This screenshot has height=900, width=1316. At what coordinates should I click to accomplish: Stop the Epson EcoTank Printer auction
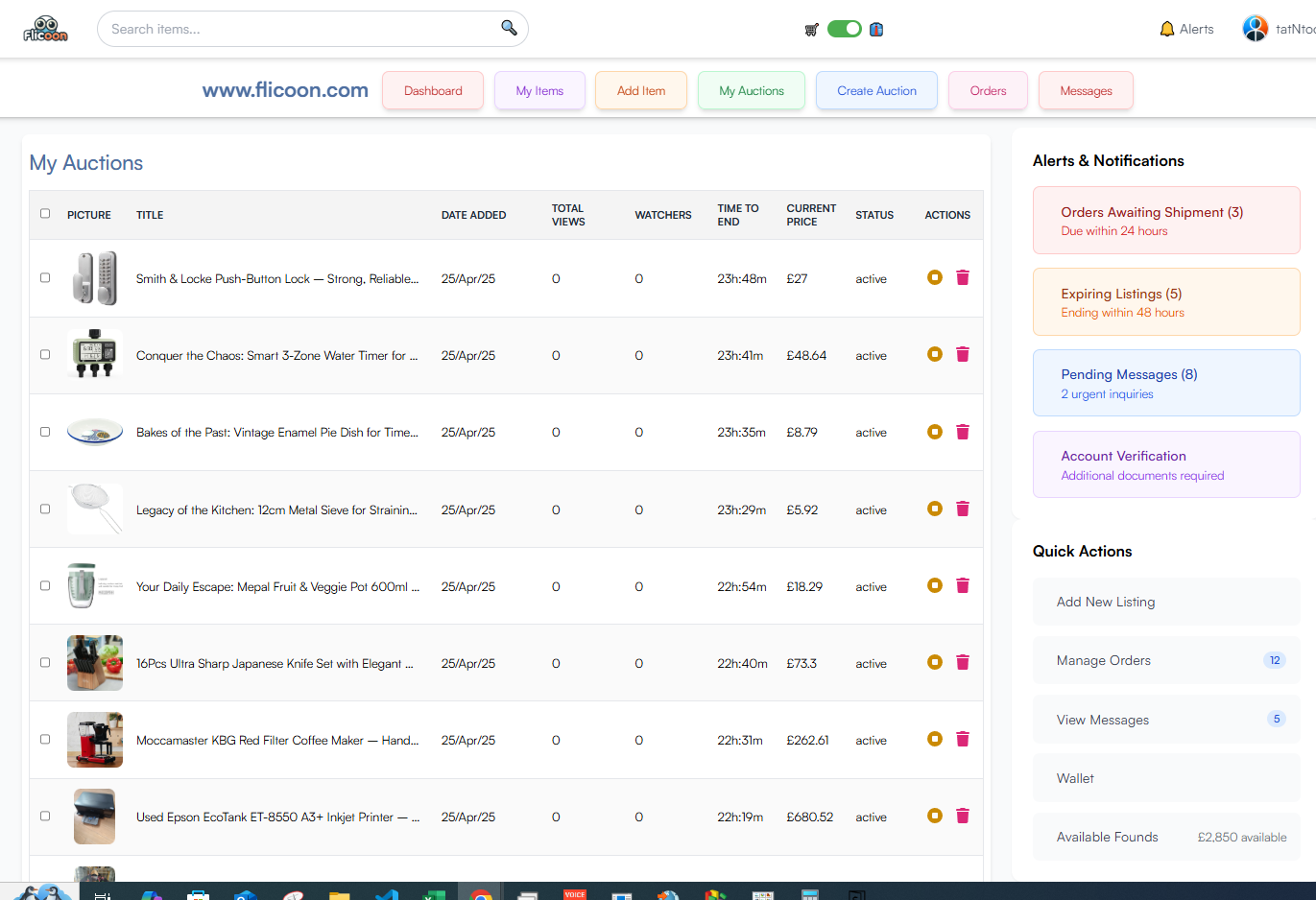[935, 816]
